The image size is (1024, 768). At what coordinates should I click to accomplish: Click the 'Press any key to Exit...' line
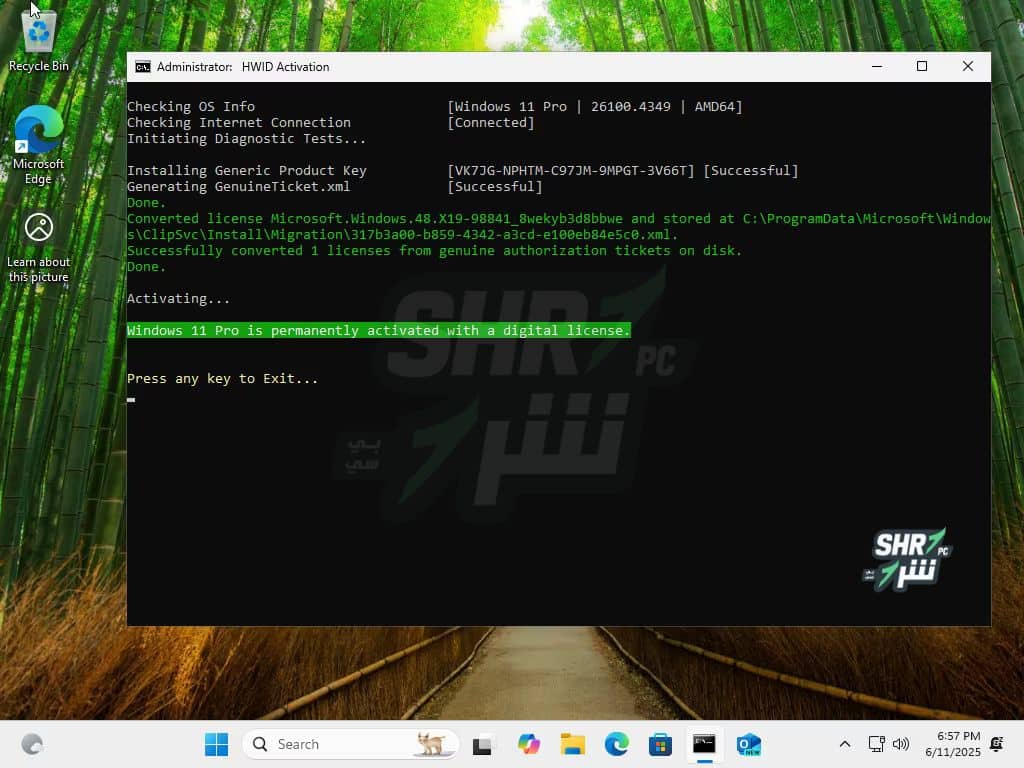point(222,379)
